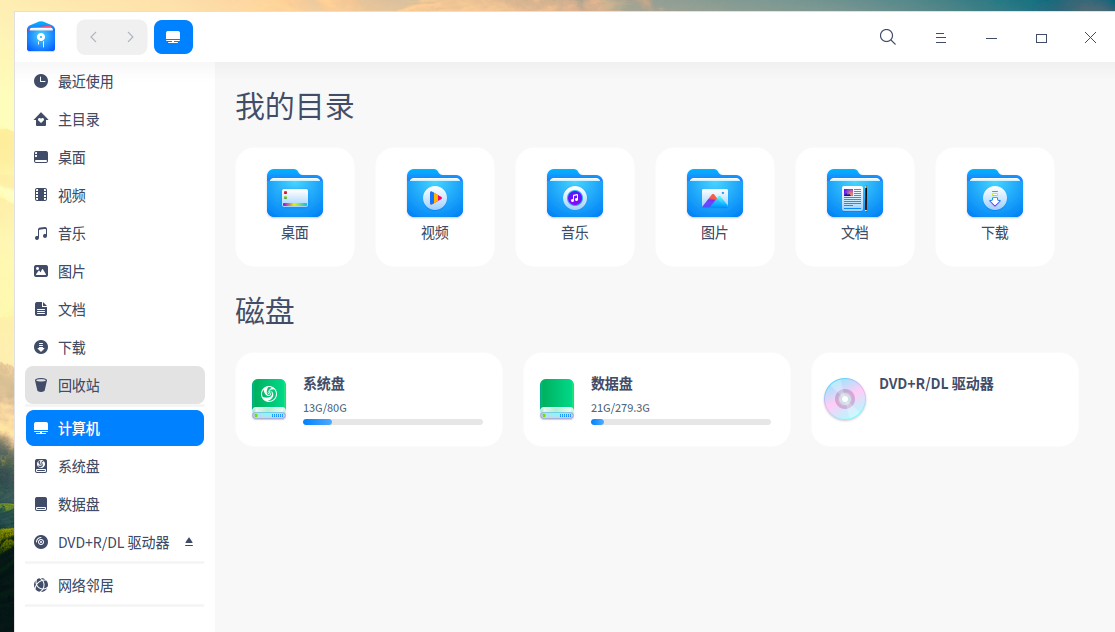Screen dimensions: 1115x632
Task: Open the search icon in the title bar
Action: coord(887,37)
